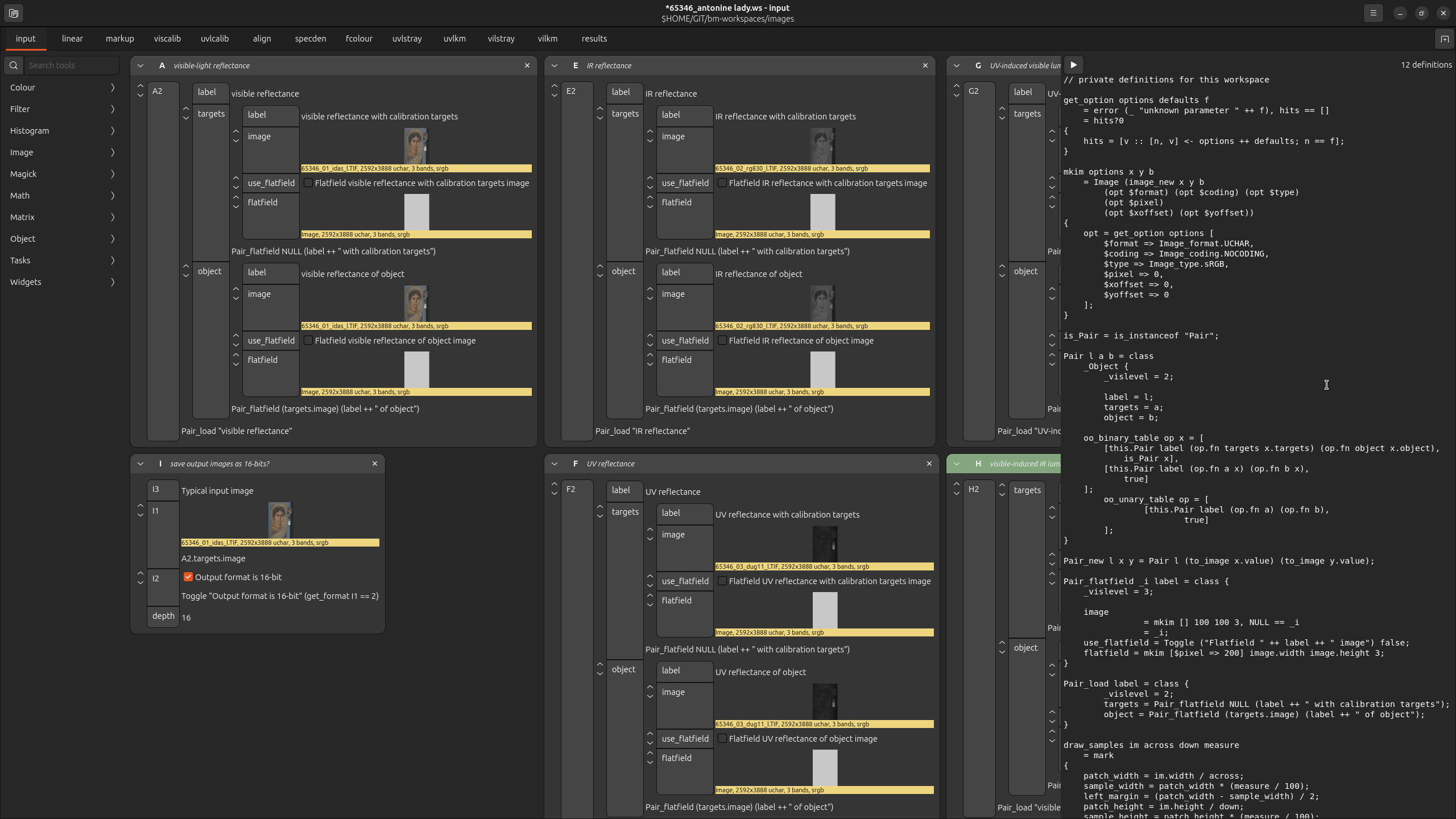Click the run/play button in the workspace
The height and width of the screenshot is (819, 1456).
coord(1073,64)
